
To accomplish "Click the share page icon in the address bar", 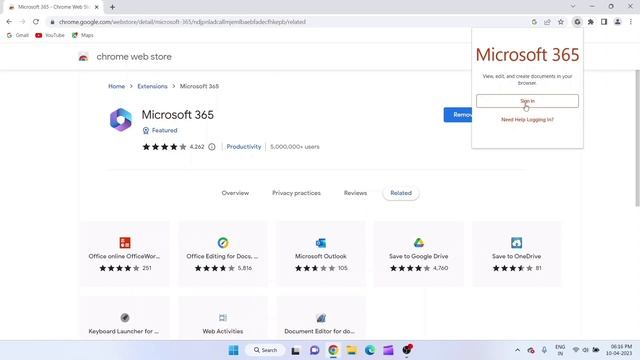I will 547,22.
